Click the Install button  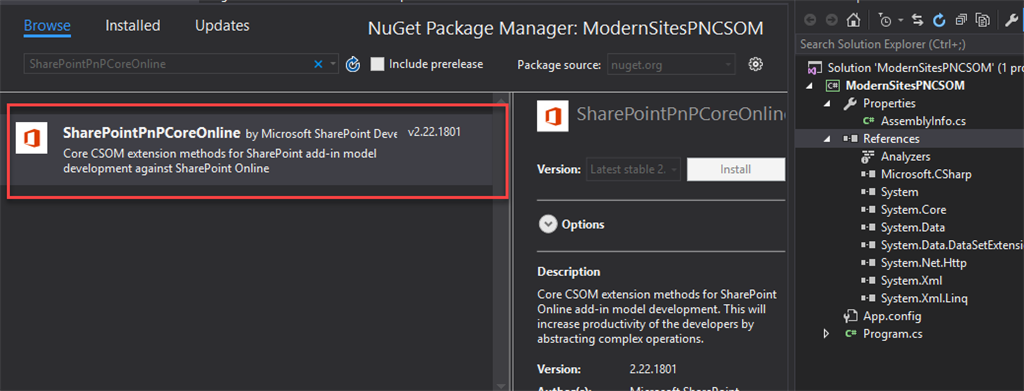tap(735, 169)
